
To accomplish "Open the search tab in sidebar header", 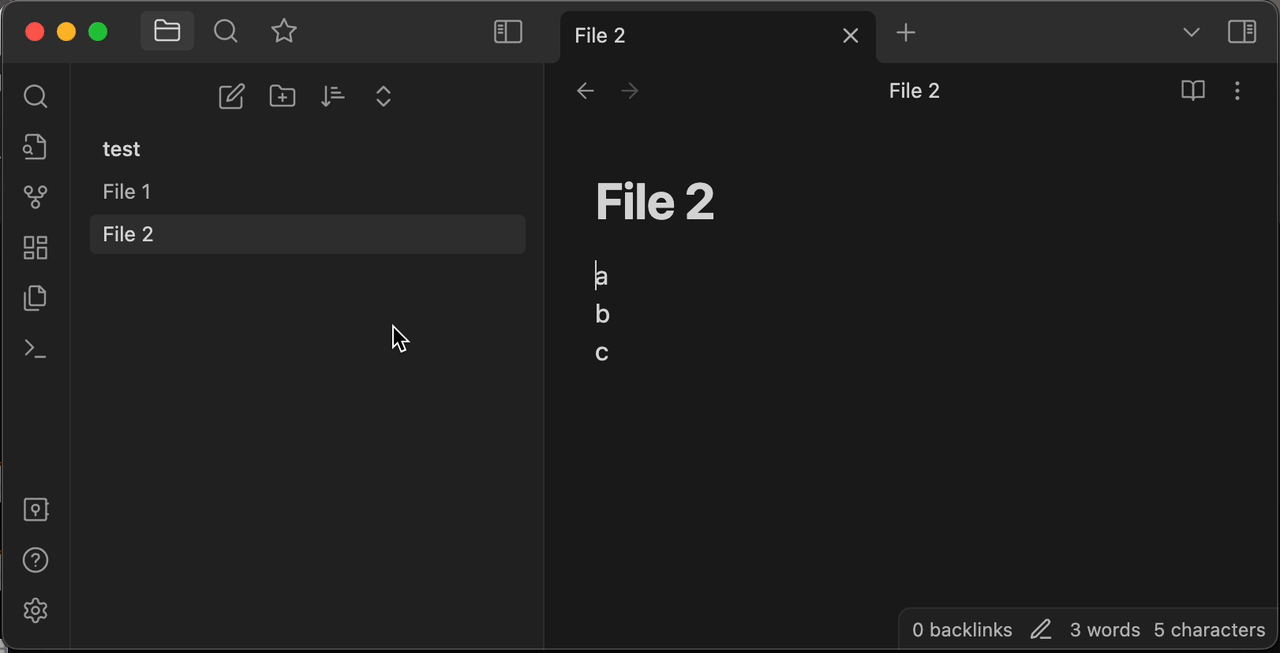I will point(226,32).
